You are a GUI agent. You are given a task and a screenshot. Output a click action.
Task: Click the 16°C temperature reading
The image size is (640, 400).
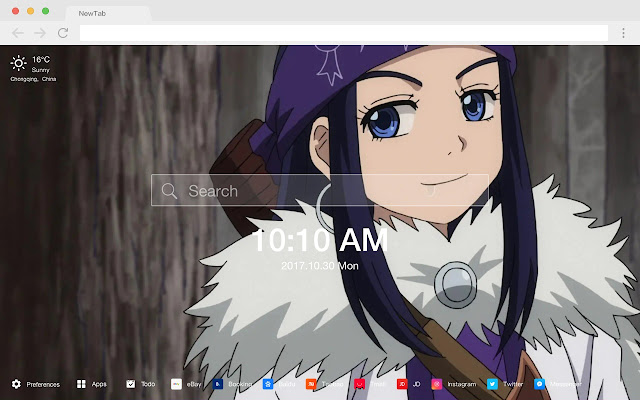pyautogui.click(x=41, y=60)
